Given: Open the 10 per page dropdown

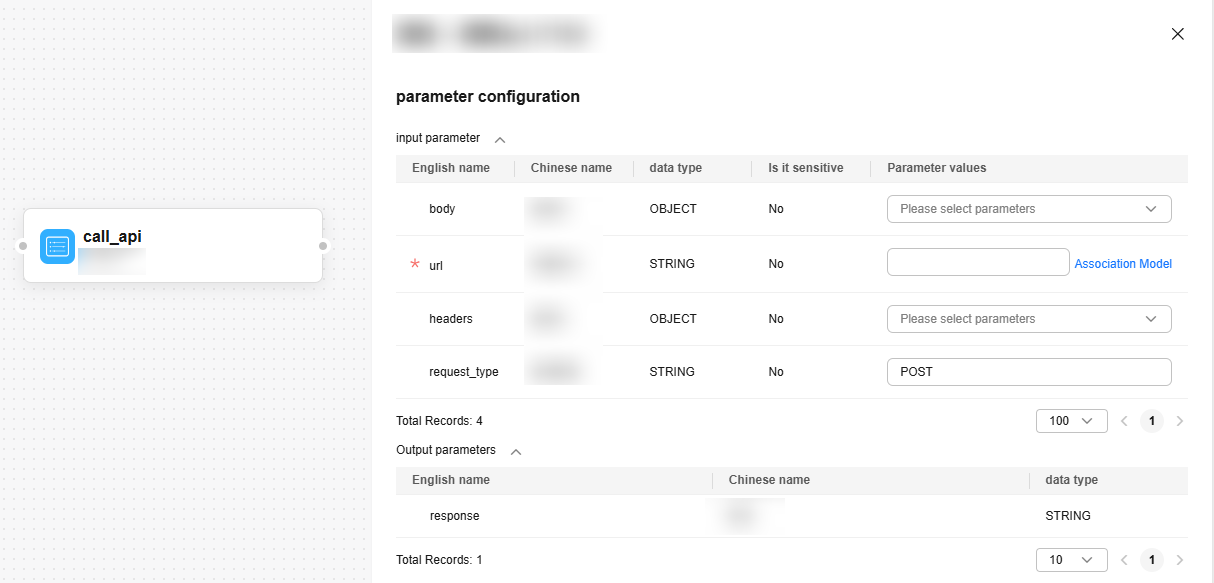Looking at the screenshot, I should (x=1071, y=560).
